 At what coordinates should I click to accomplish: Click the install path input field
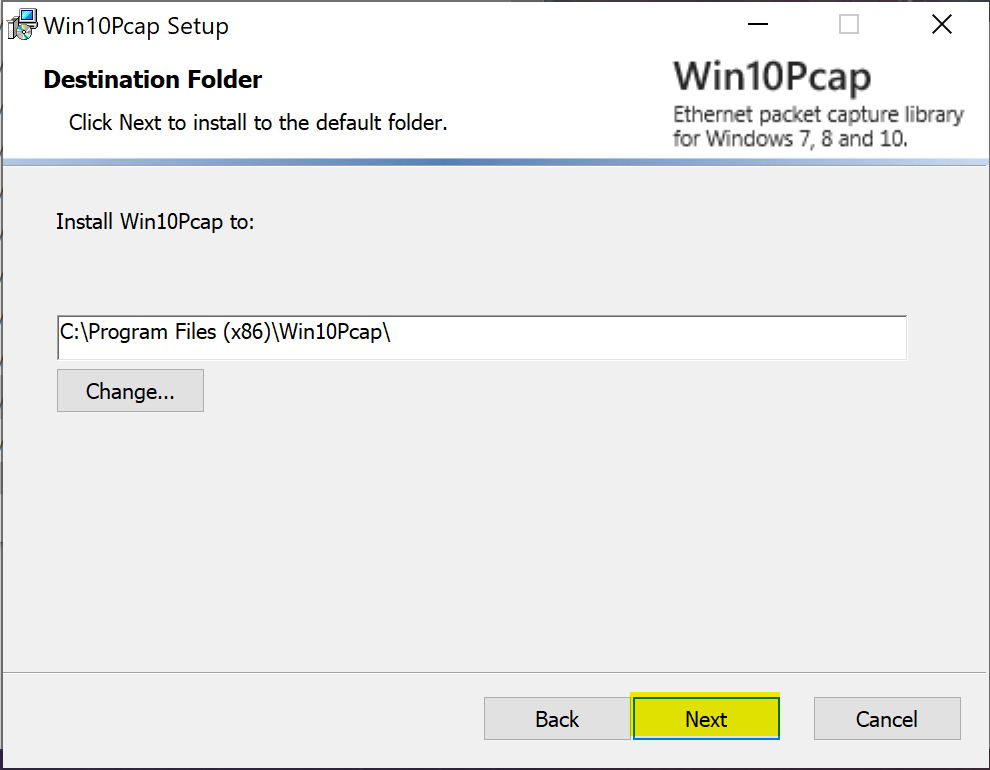point(482,337)
